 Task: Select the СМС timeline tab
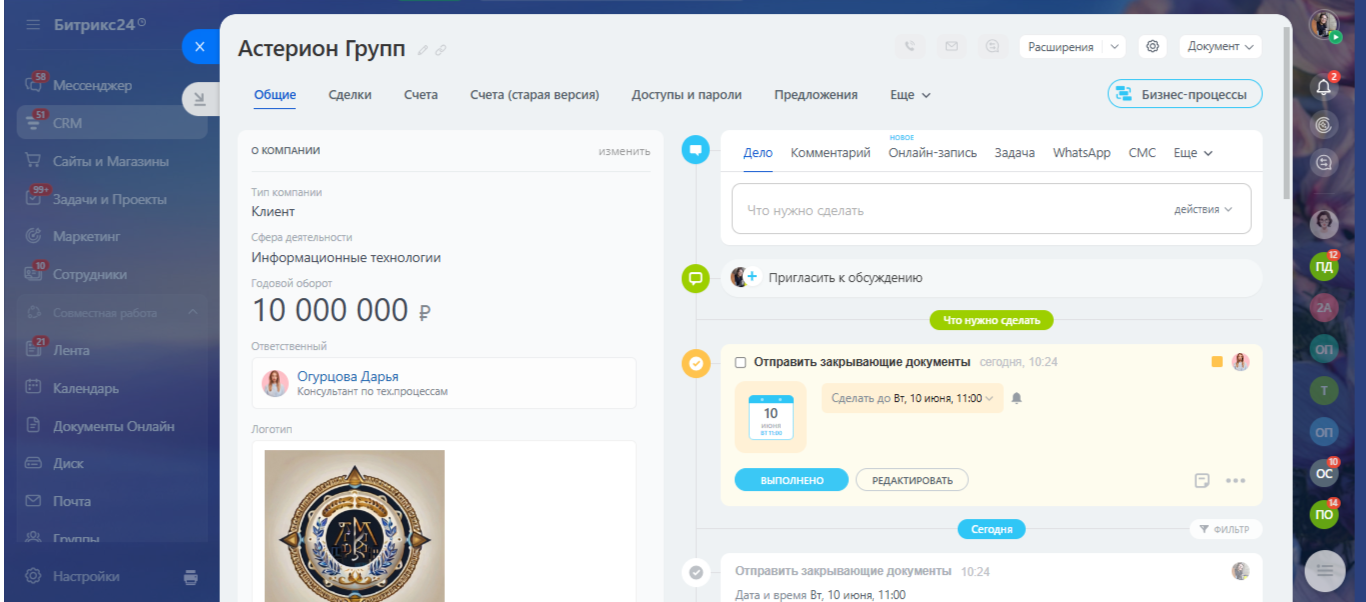(1142, 153)
